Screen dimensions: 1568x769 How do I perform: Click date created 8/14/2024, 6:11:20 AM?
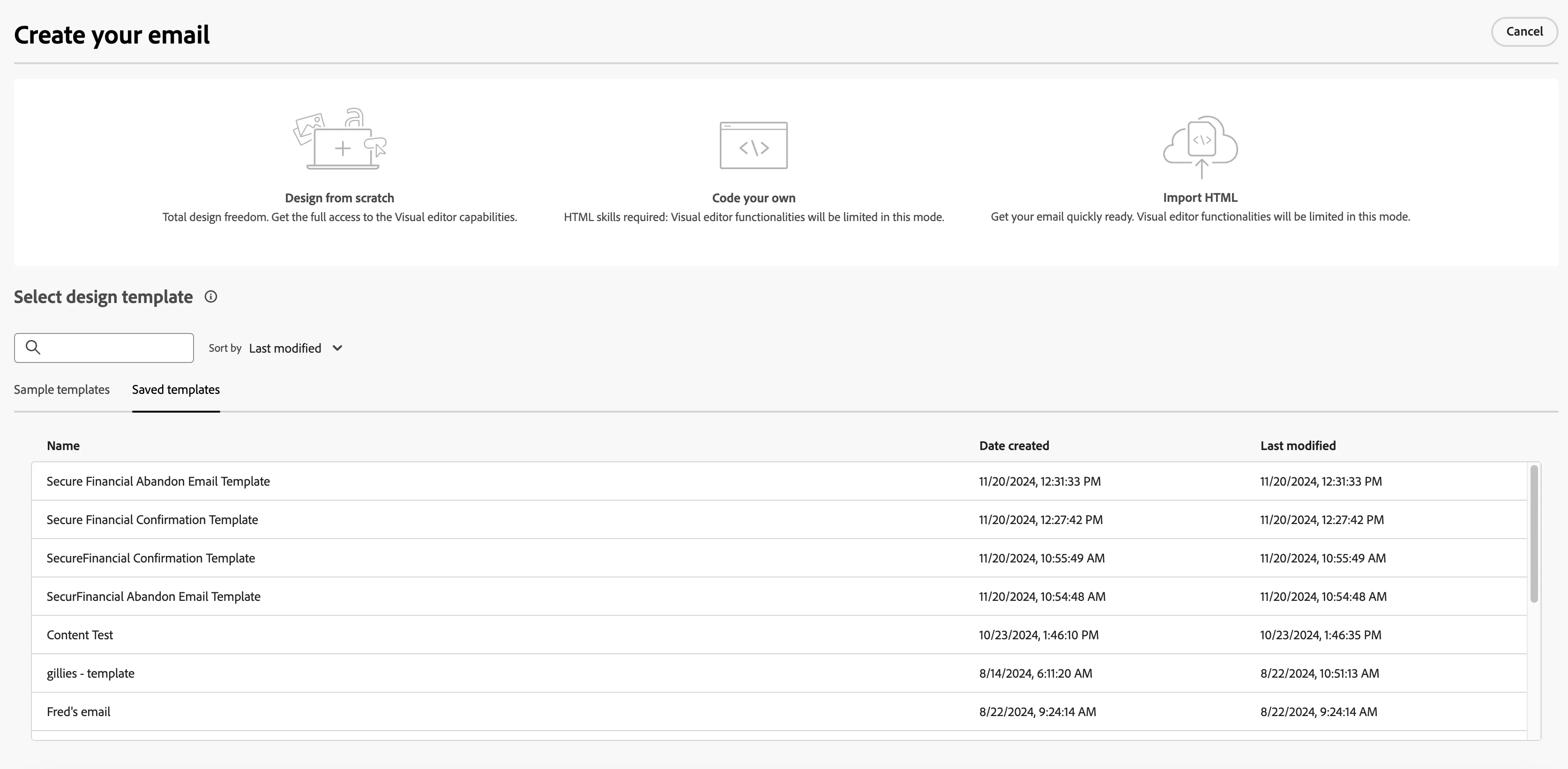(x=1035, y=673)
